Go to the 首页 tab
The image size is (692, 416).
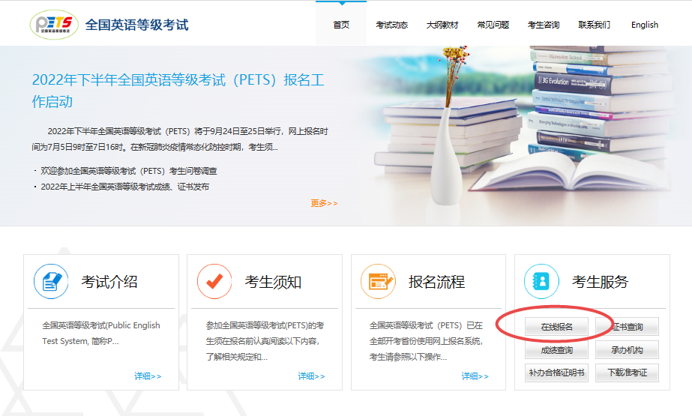tap(341, 25)
